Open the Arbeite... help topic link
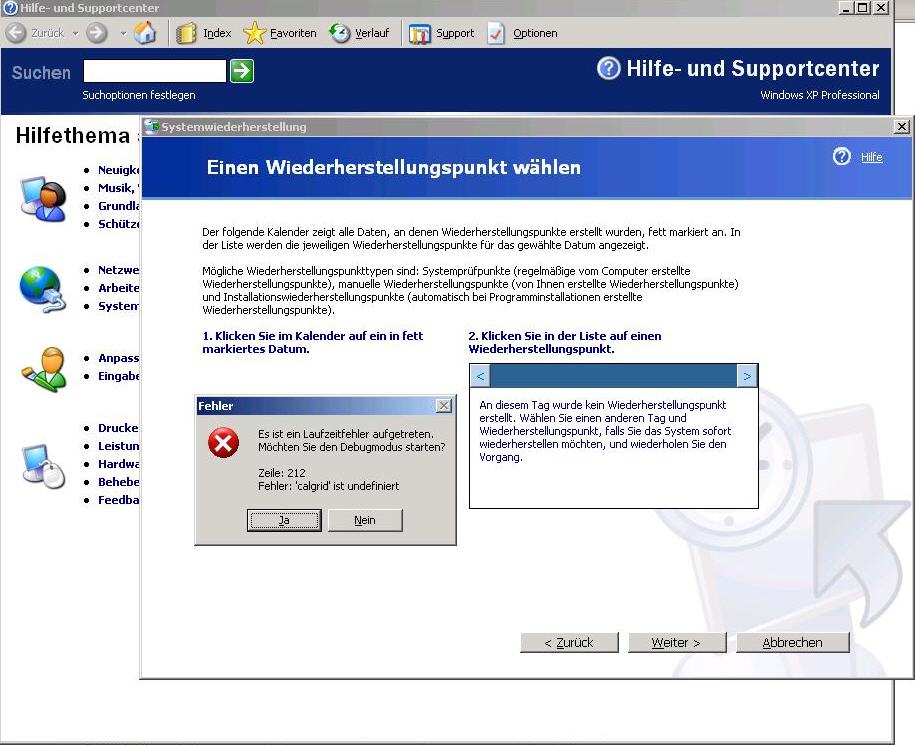This screenshot has width=915, height=745. point(118,288)
